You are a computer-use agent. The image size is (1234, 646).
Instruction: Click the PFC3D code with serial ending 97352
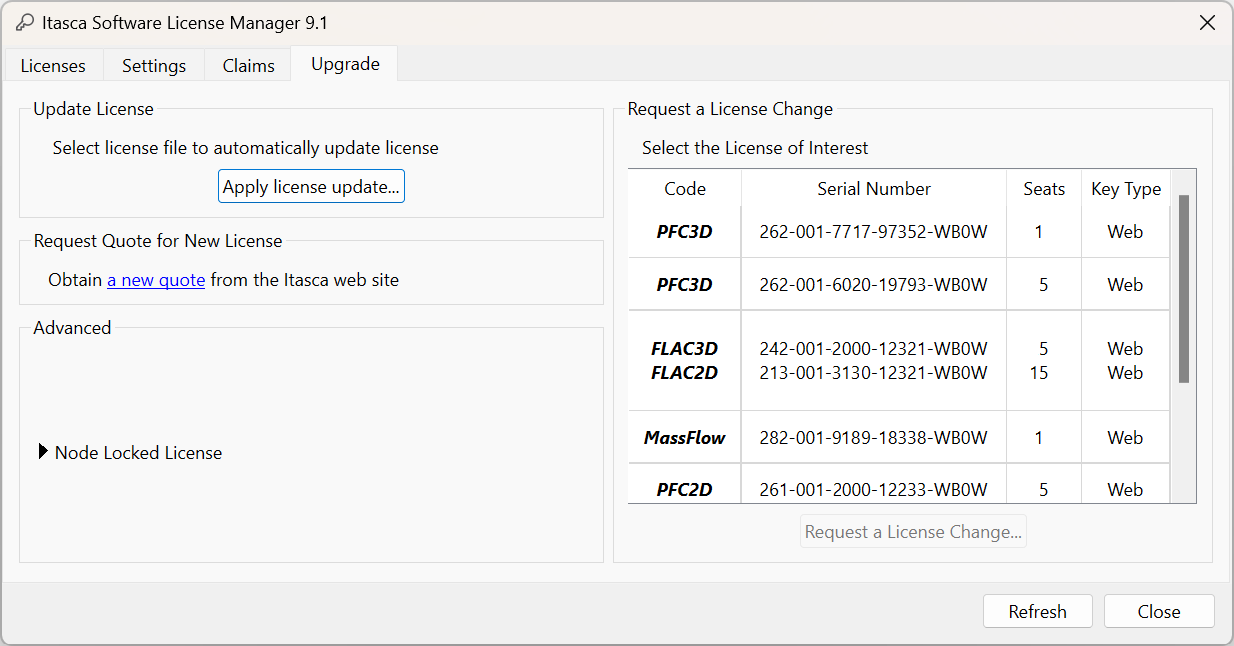(685, 232)
